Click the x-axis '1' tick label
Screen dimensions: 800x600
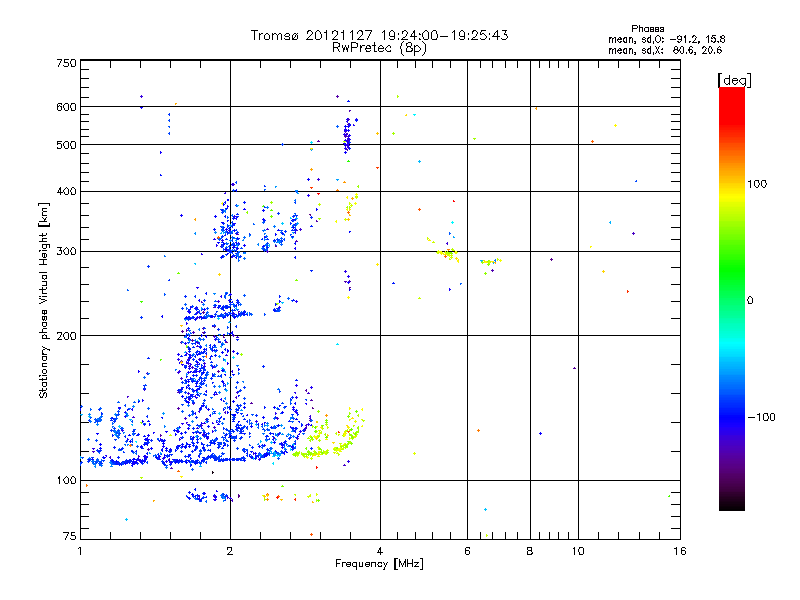80,551
